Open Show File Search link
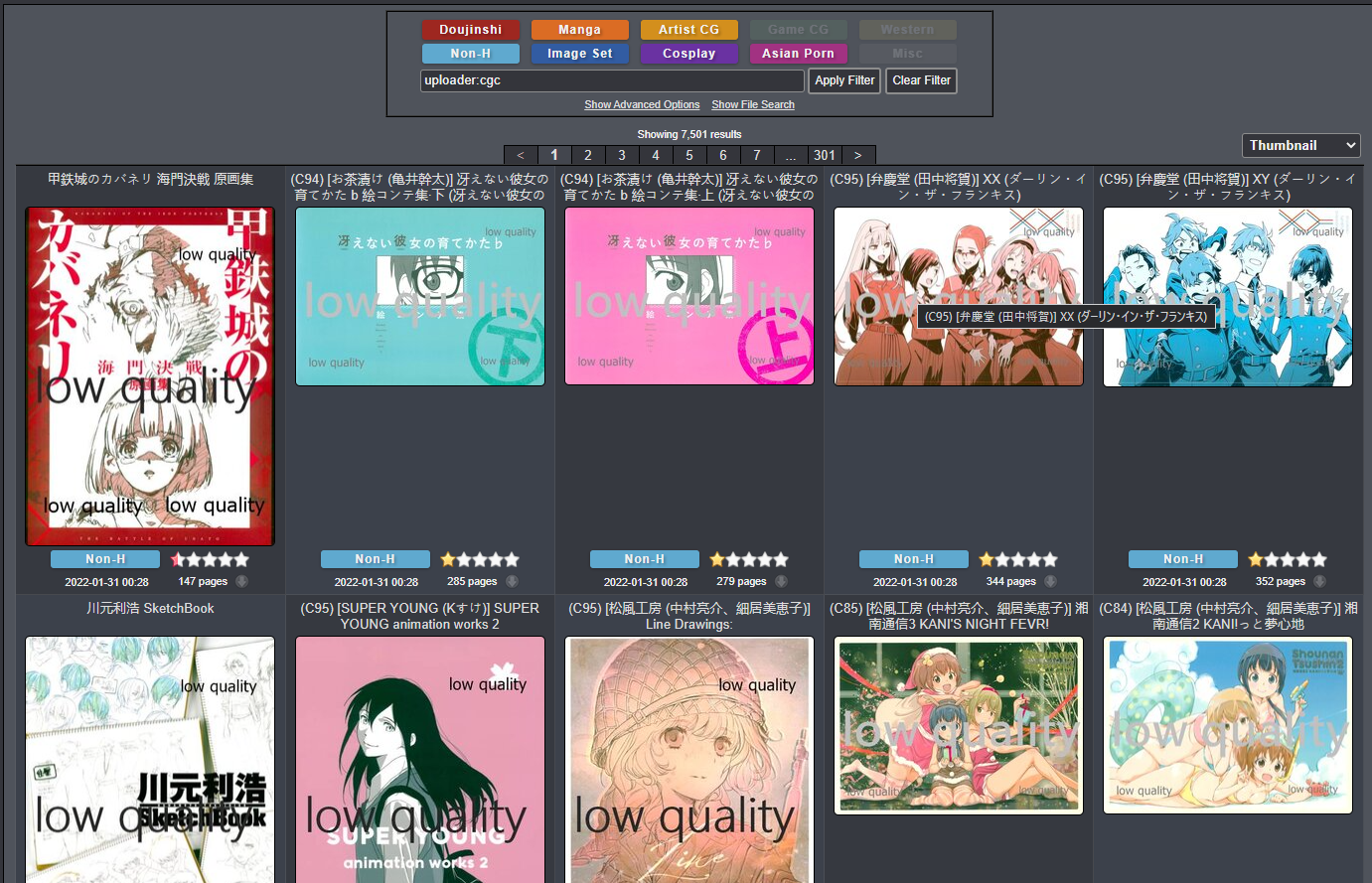This screenshot has height=883, width=1372. coord(753,104)
